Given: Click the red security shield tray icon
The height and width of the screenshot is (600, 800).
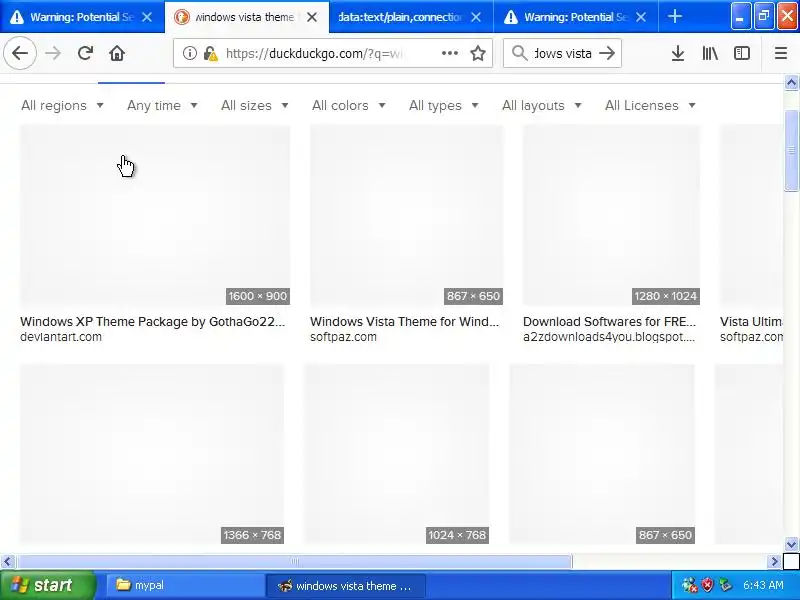Looking at the screenshot, I should (x=707, y=585).
